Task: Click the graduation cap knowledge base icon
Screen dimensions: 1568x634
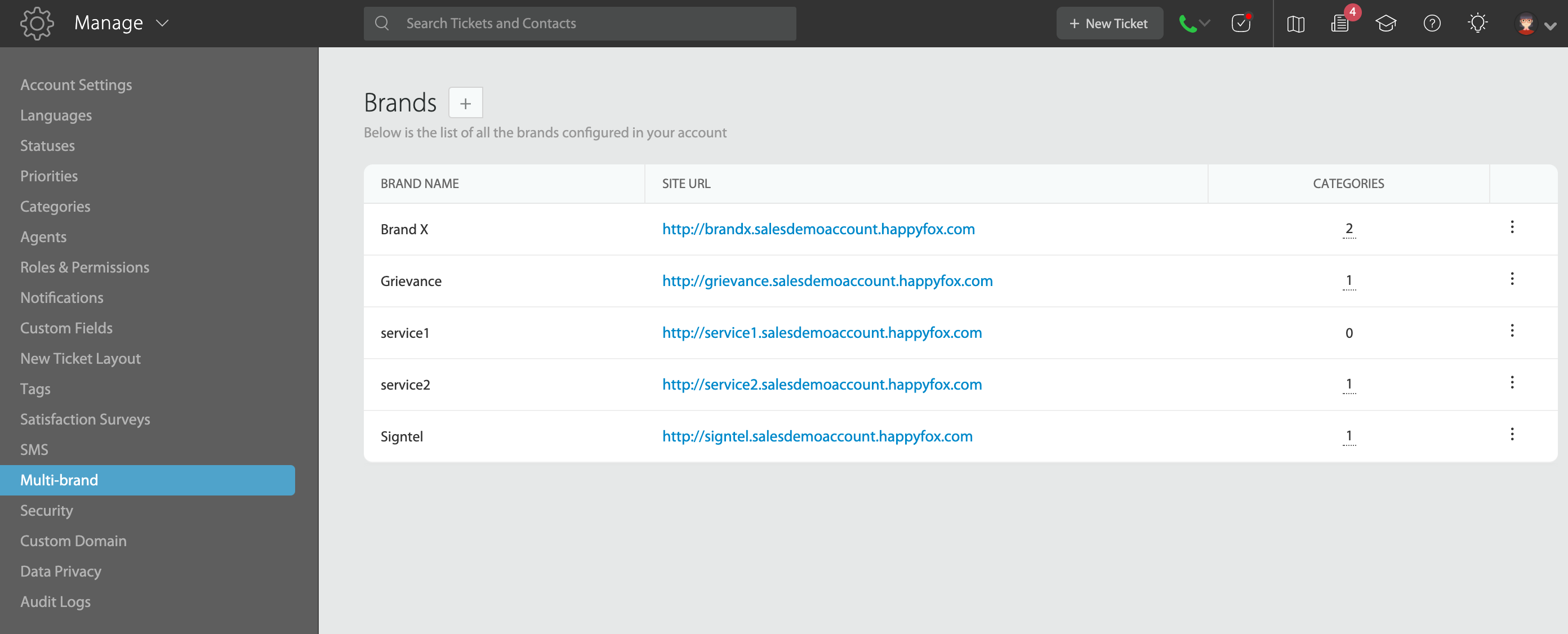Action: 1388,22
